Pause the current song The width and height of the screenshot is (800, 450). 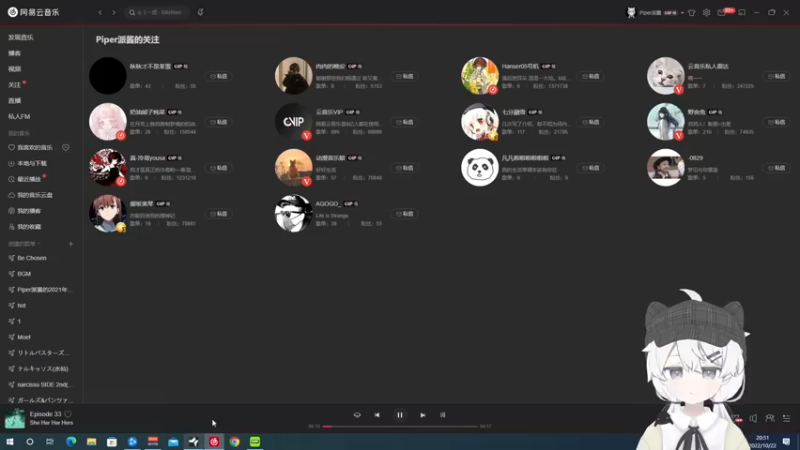click(x=400, y=415)
